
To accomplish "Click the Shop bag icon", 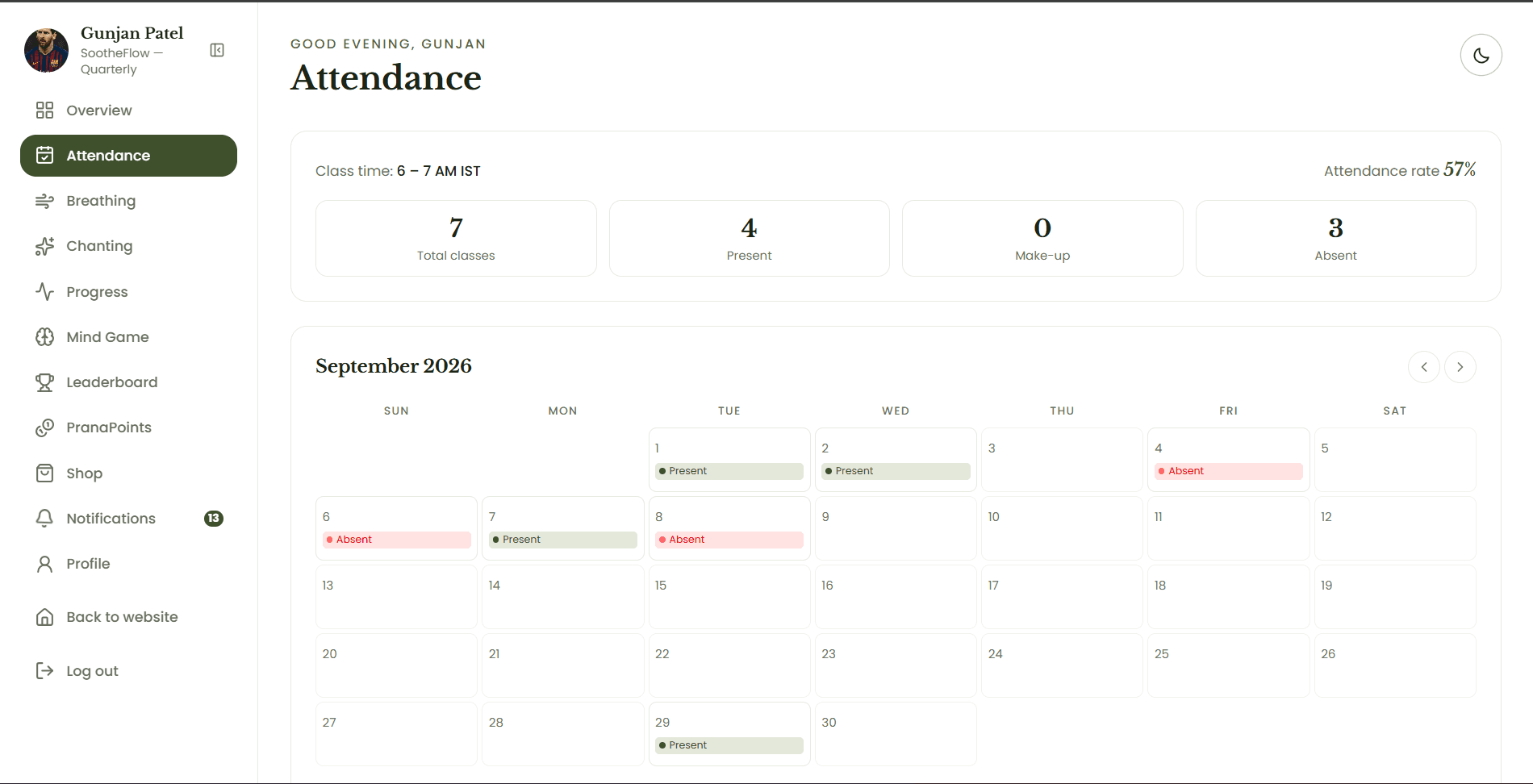I will 44,473.
